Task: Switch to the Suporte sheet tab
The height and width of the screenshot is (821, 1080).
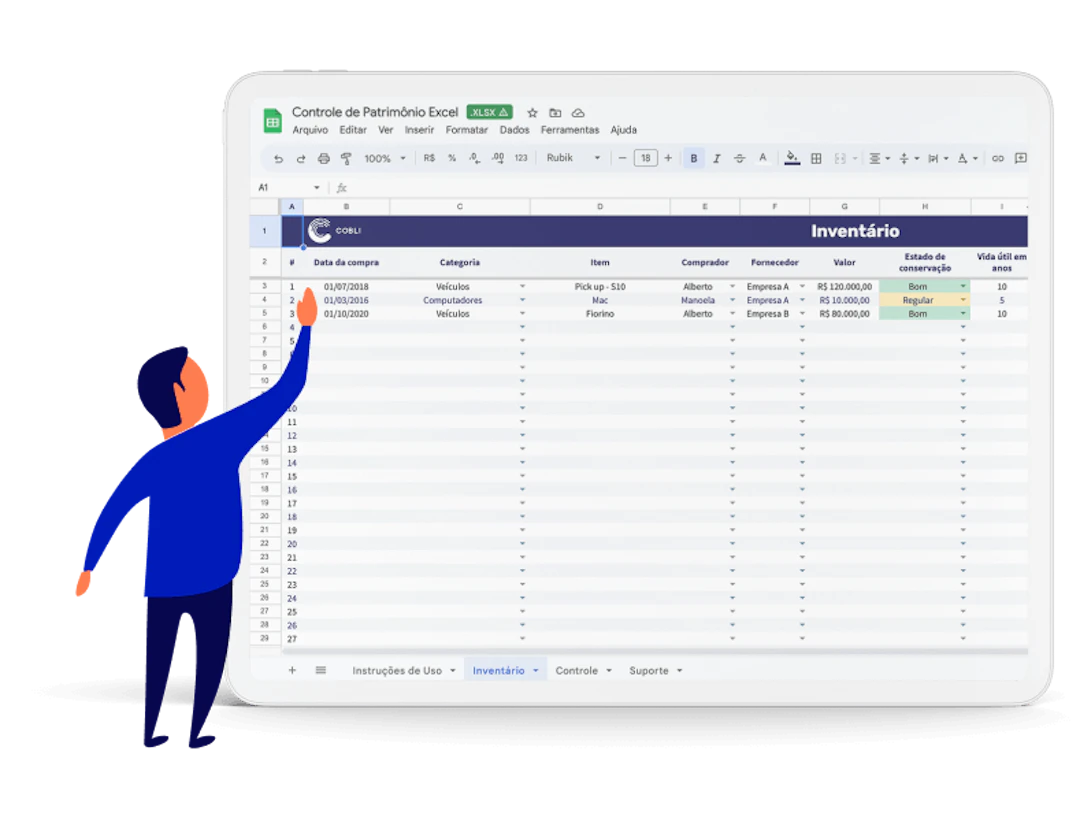Action: pos(649,671)
